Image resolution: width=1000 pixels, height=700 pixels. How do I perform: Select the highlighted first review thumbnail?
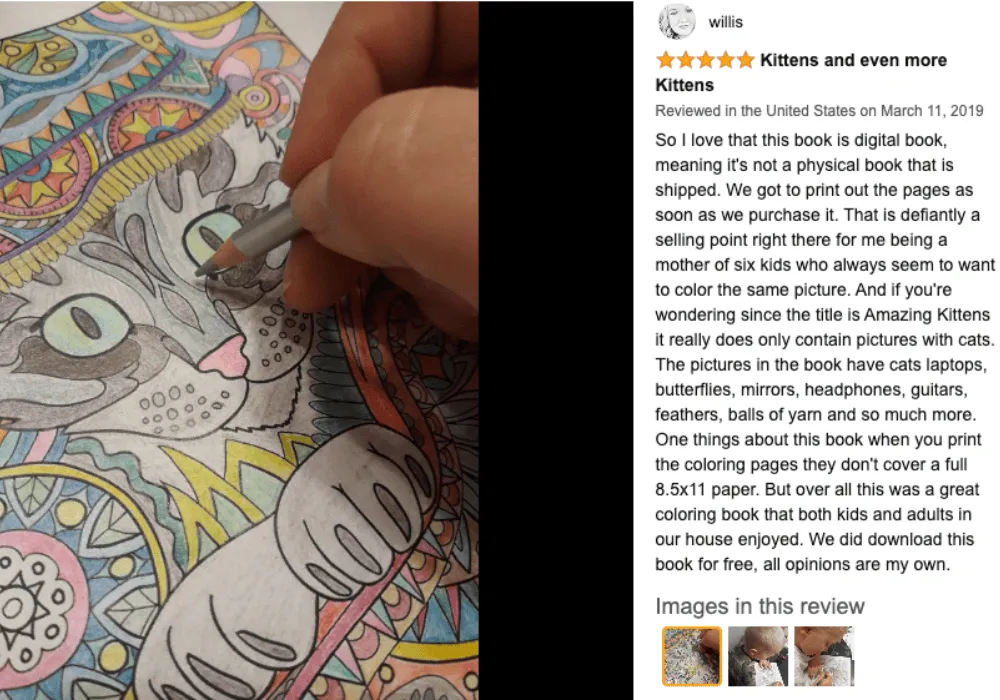click(x=692, y=656)
